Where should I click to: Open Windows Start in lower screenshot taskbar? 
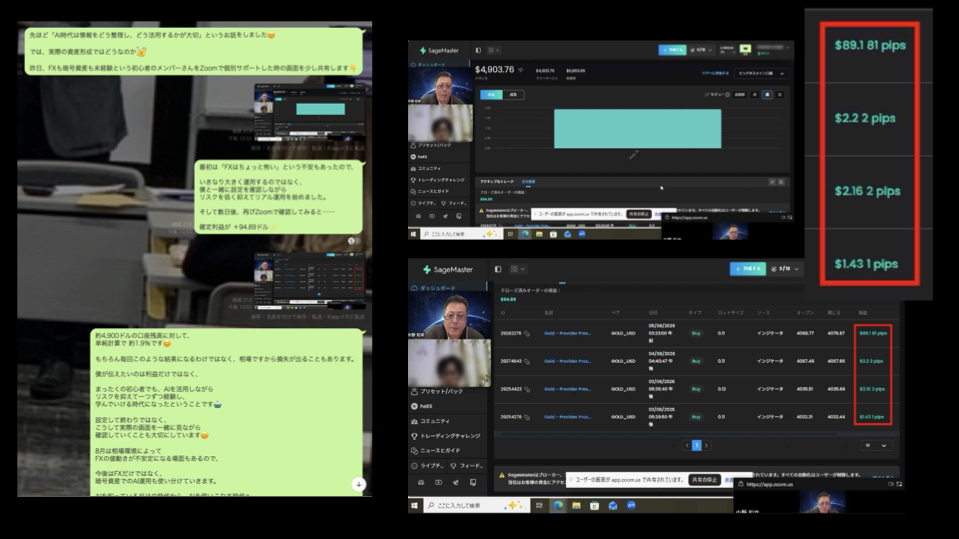coord(414,505)
